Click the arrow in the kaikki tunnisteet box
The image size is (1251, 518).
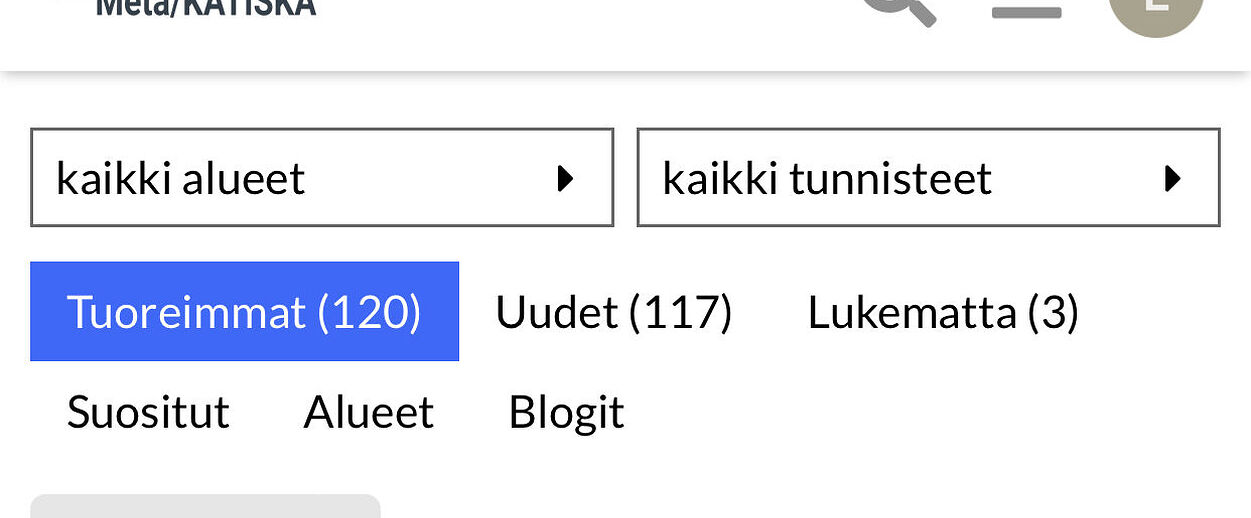coord(1172,179)
